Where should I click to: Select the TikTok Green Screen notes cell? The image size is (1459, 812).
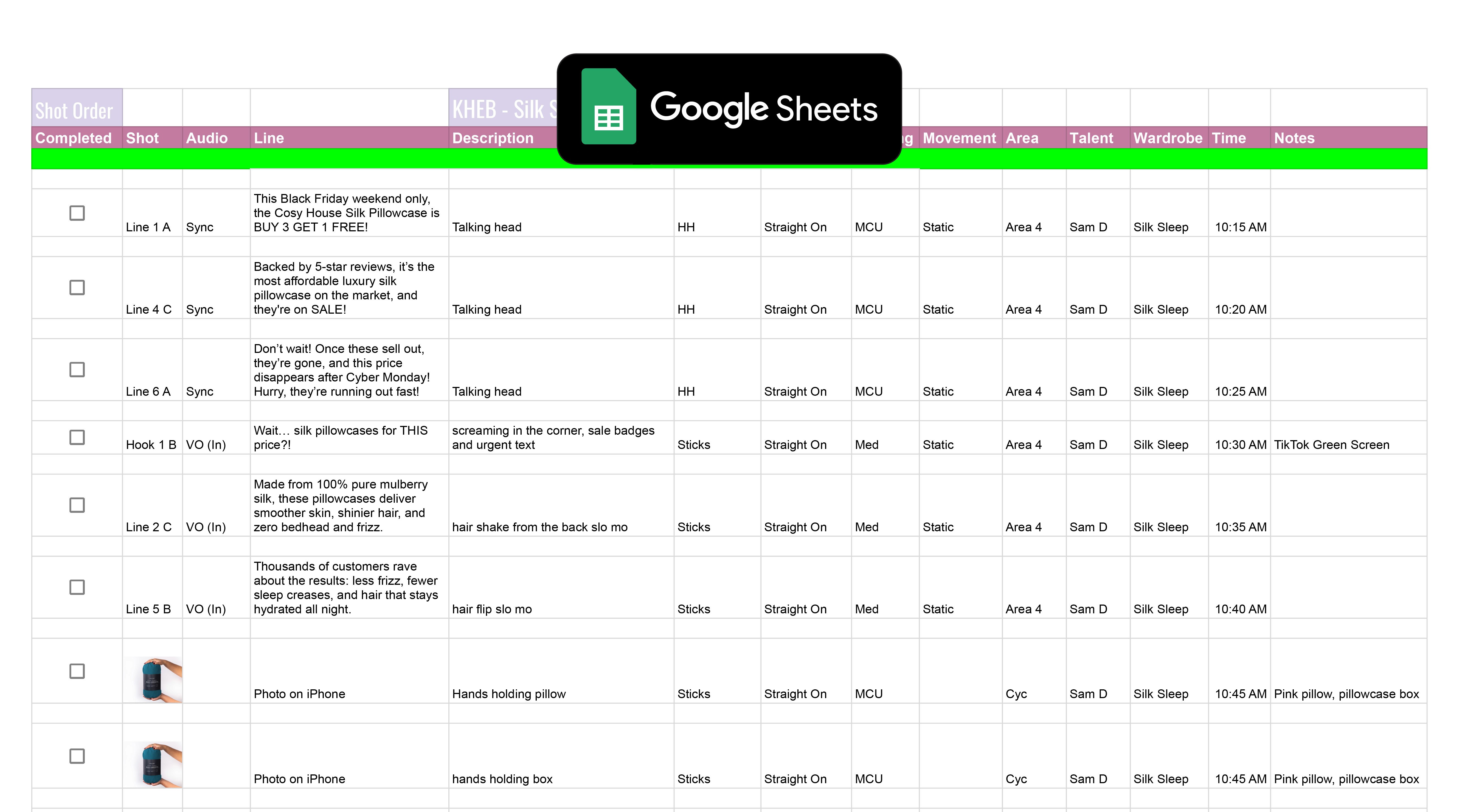coord(1332,445)
